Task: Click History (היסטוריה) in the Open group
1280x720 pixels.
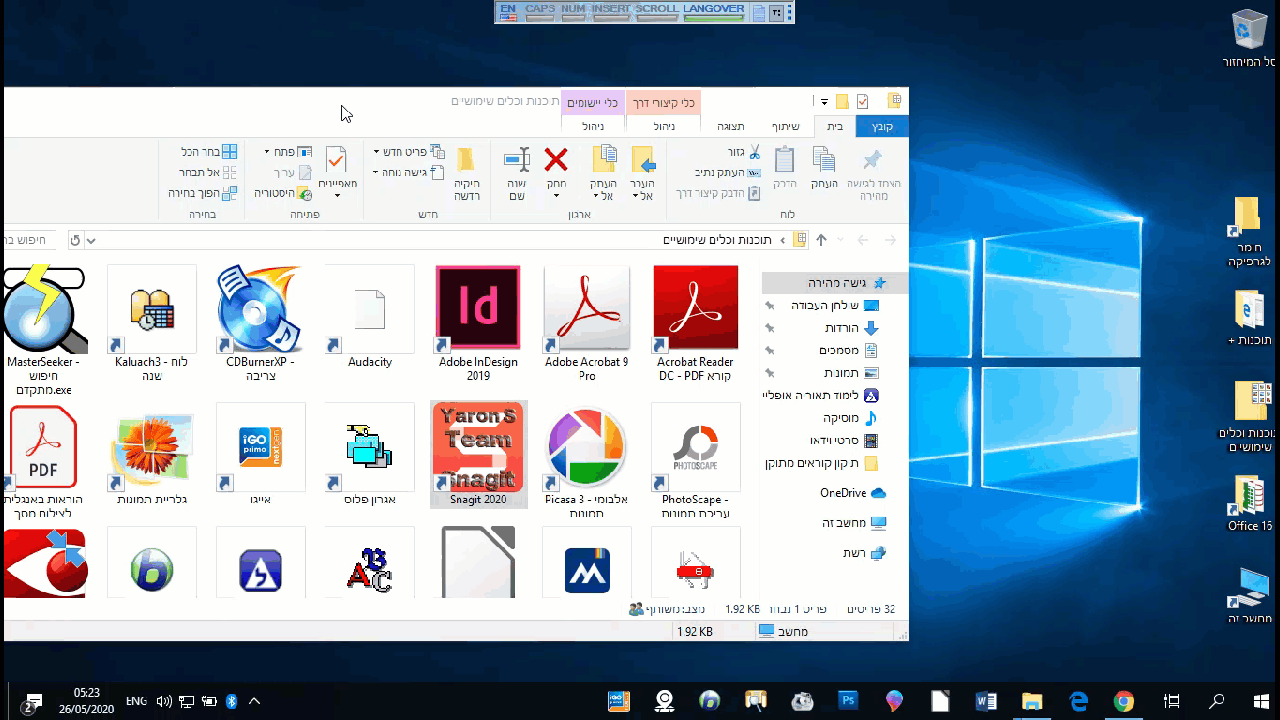Action: (x=283, y=193)
